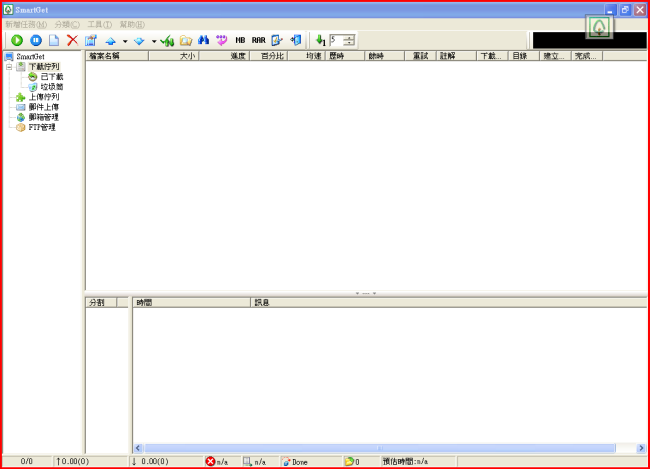Click the red X Delete icon
This screenshot has height=469, width=650.
pyautogui.click(x=72, y=40)
